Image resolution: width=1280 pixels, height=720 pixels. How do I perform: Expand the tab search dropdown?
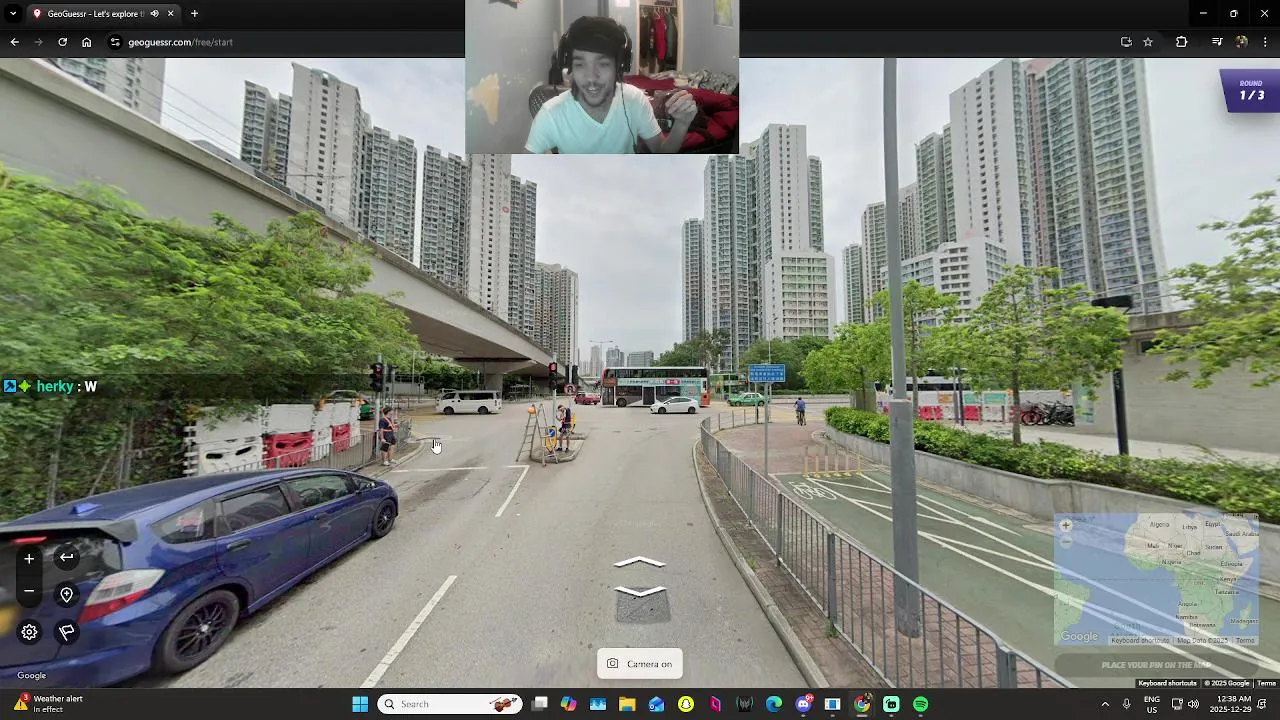point(14,14)
